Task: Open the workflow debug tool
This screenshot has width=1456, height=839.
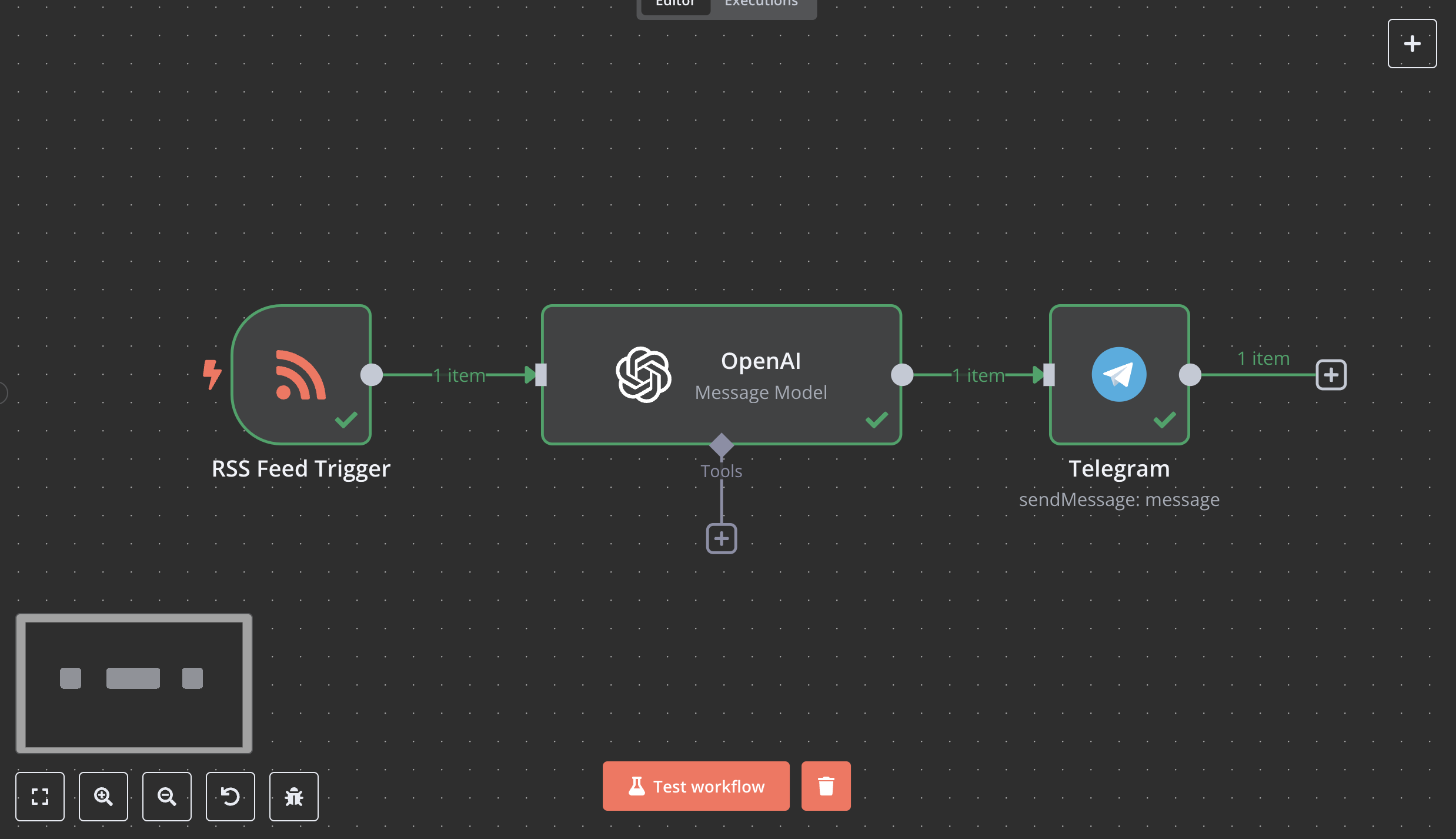Action: click(x=293, y=796)
